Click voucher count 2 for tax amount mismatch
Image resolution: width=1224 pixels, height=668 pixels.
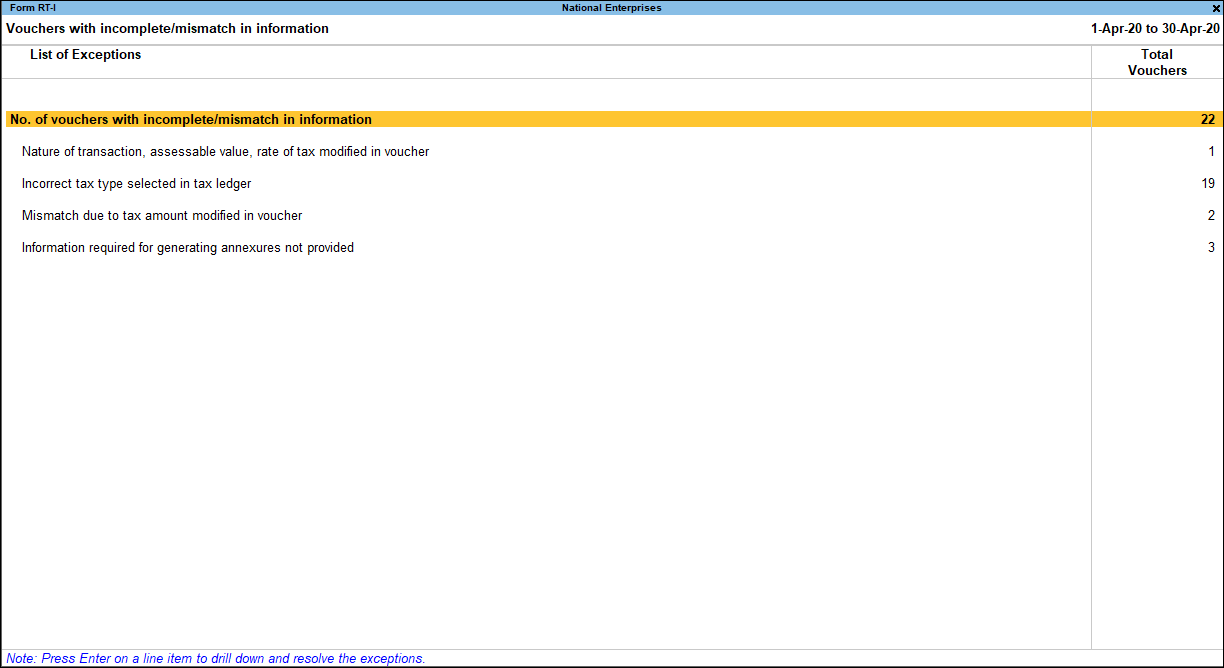pos(1211,216)
